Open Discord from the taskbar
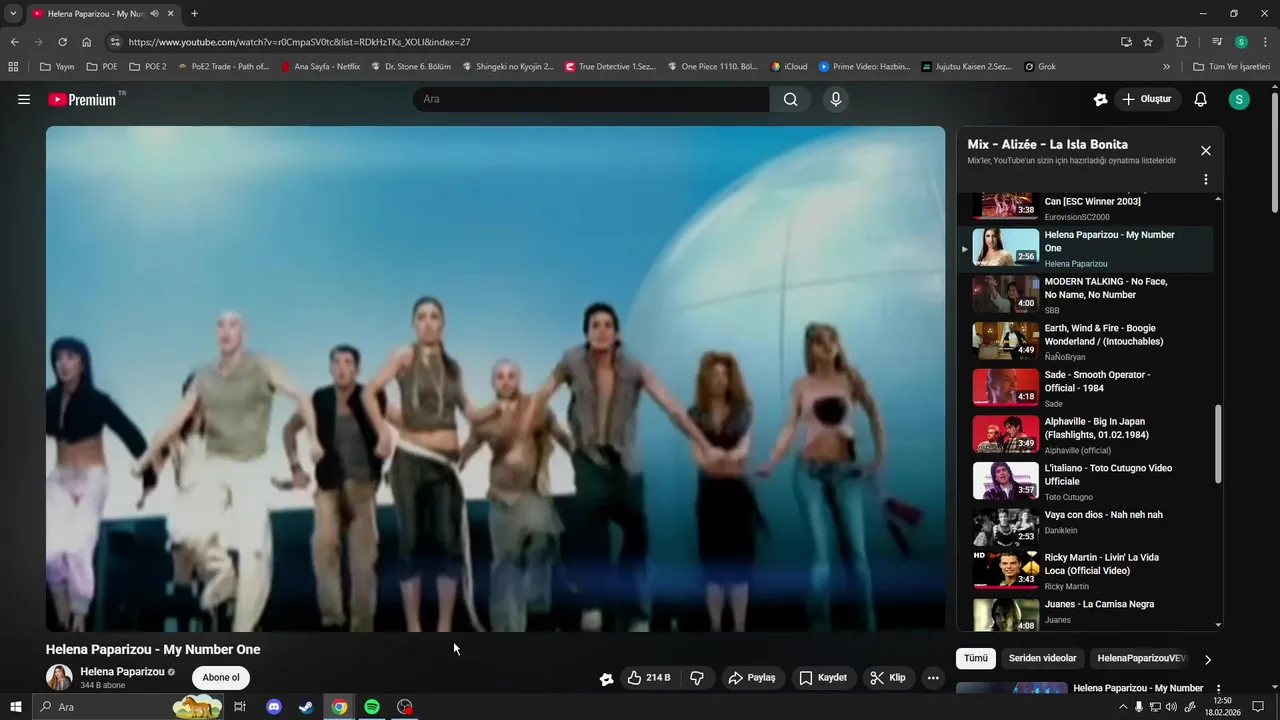 coord(274,707)
